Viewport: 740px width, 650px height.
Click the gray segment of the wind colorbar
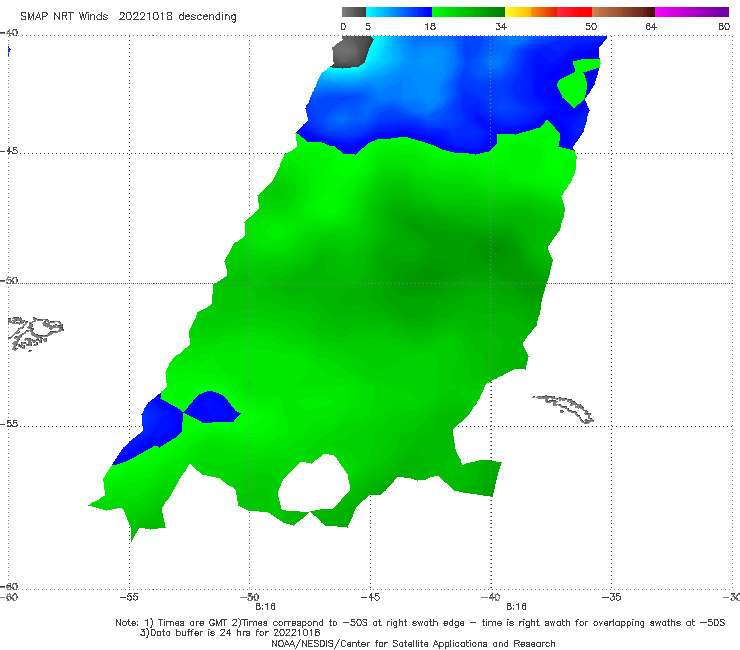[353, 12]
